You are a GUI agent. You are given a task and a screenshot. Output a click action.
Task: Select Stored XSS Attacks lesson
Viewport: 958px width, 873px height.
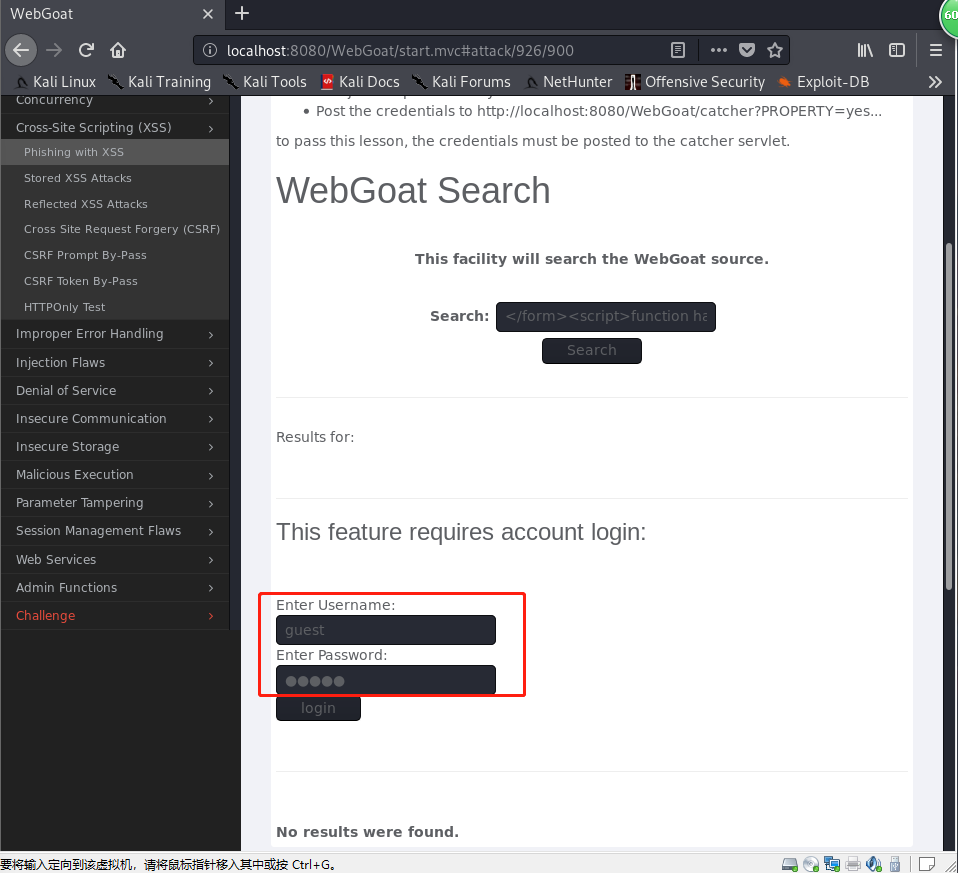[x=115, y=178]
